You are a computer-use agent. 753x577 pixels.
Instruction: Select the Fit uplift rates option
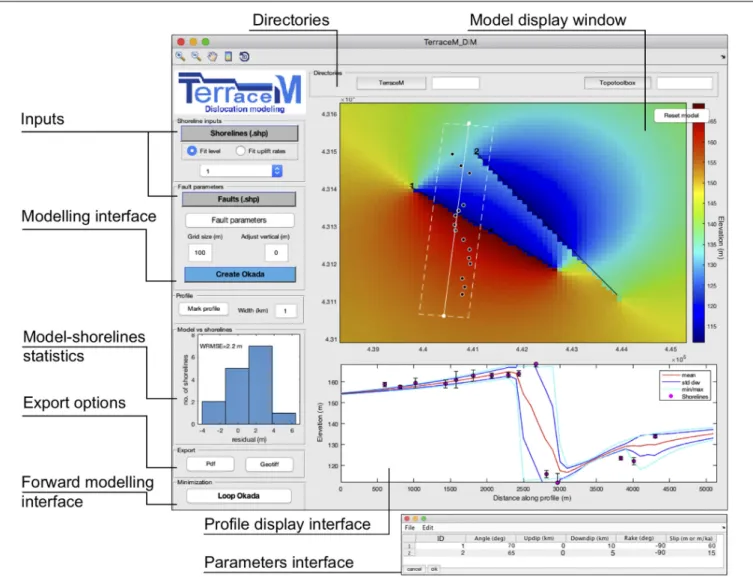(x=241, y=151)
